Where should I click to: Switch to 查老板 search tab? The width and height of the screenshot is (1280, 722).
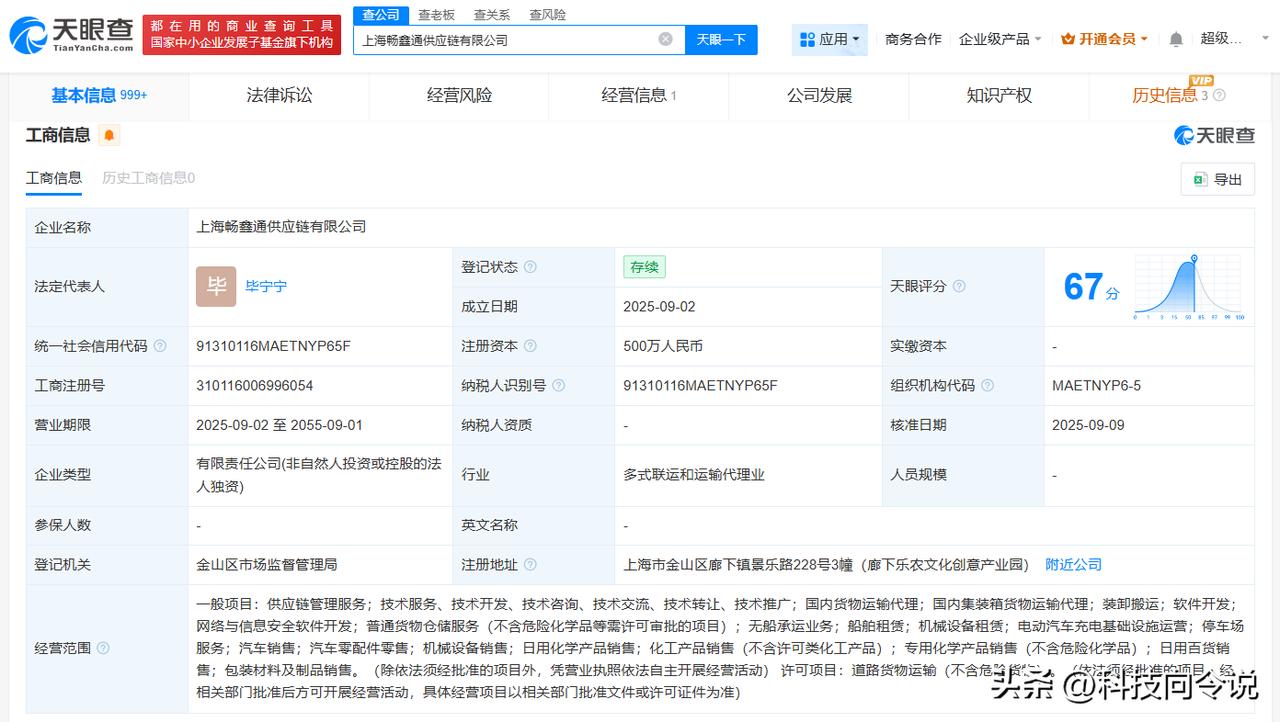pos(436,14)
